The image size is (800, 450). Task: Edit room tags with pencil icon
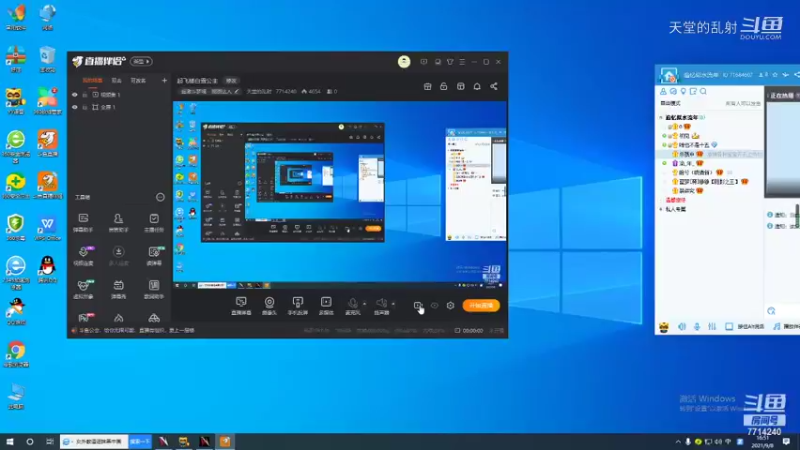[237, 91]
